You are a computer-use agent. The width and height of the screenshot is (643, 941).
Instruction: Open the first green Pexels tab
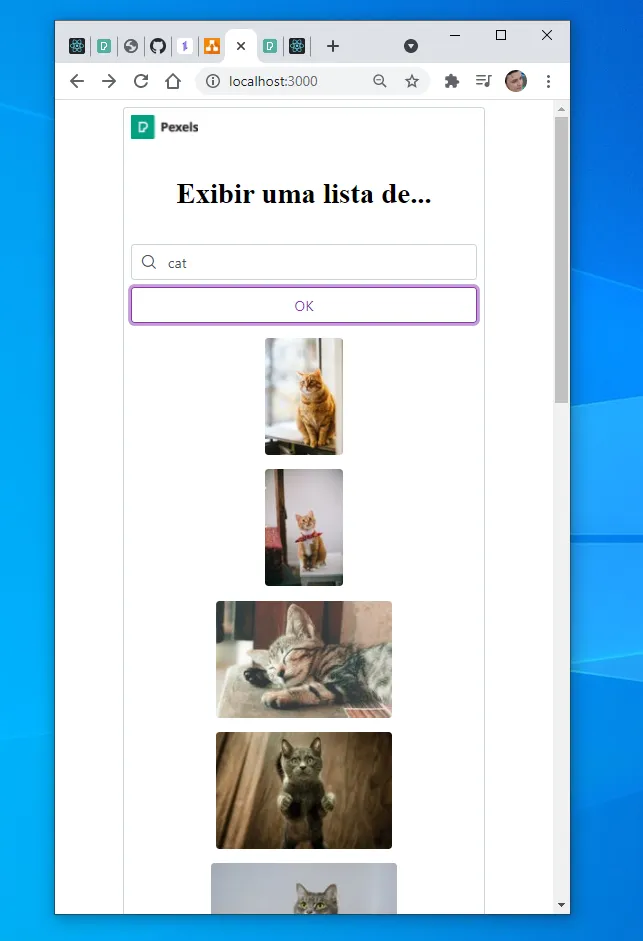click(104, 46)
